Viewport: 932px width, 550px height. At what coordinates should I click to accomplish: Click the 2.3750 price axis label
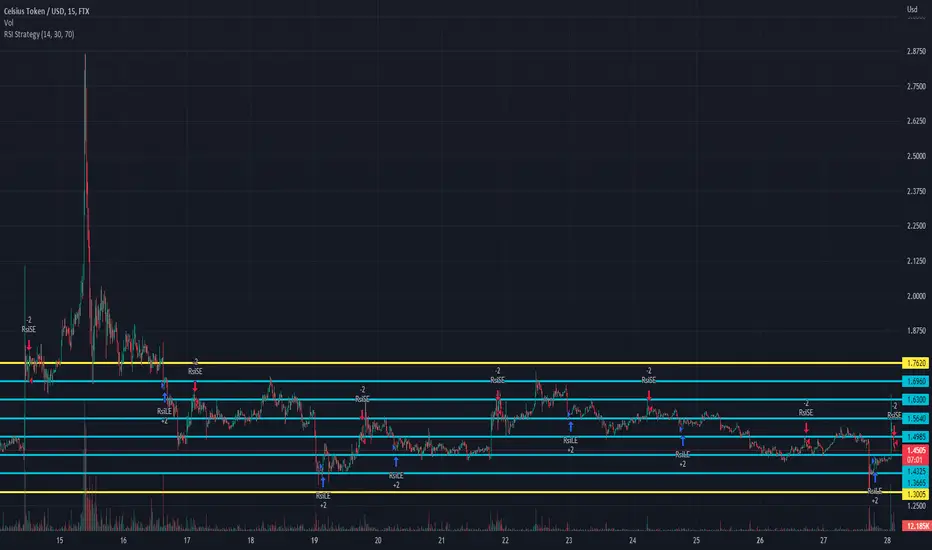tap(916, 191)
